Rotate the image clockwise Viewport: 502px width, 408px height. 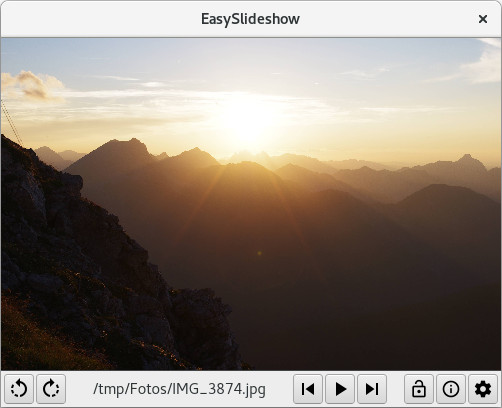point(51,389)
